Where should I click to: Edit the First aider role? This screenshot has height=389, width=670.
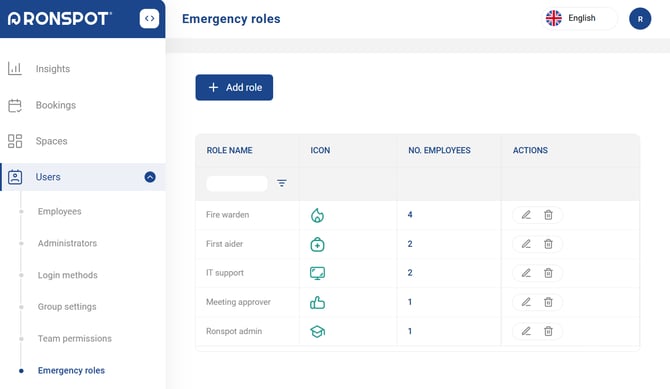click(526, 244)
